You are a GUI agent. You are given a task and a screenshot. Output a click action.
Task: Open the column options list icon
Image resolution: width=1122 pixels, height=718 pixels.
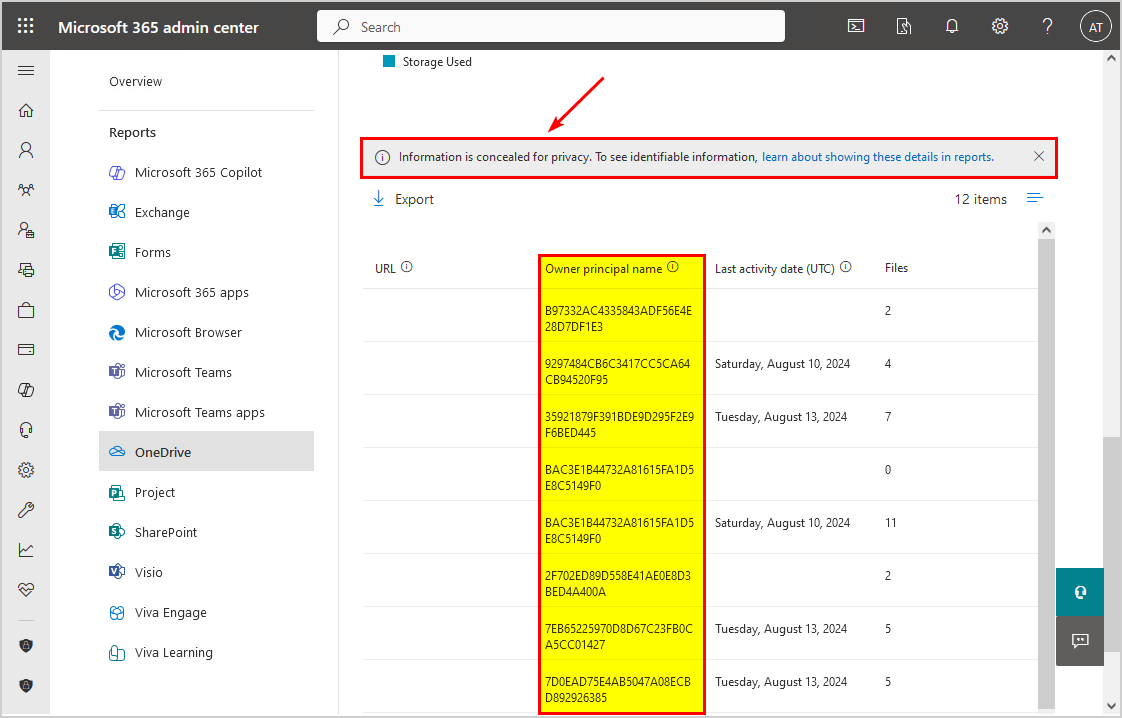[1035, 199]
